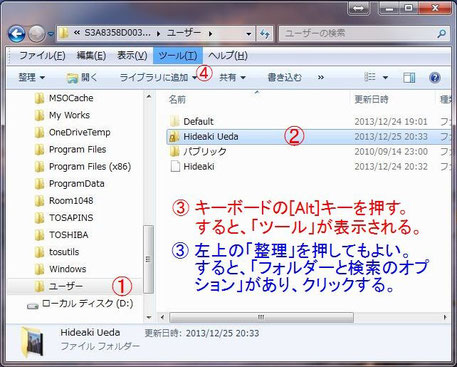This screenshot has width=457, height=367.
Task: Click date 2013/12/24 19:01 of Default
Action: click(391, 121)
